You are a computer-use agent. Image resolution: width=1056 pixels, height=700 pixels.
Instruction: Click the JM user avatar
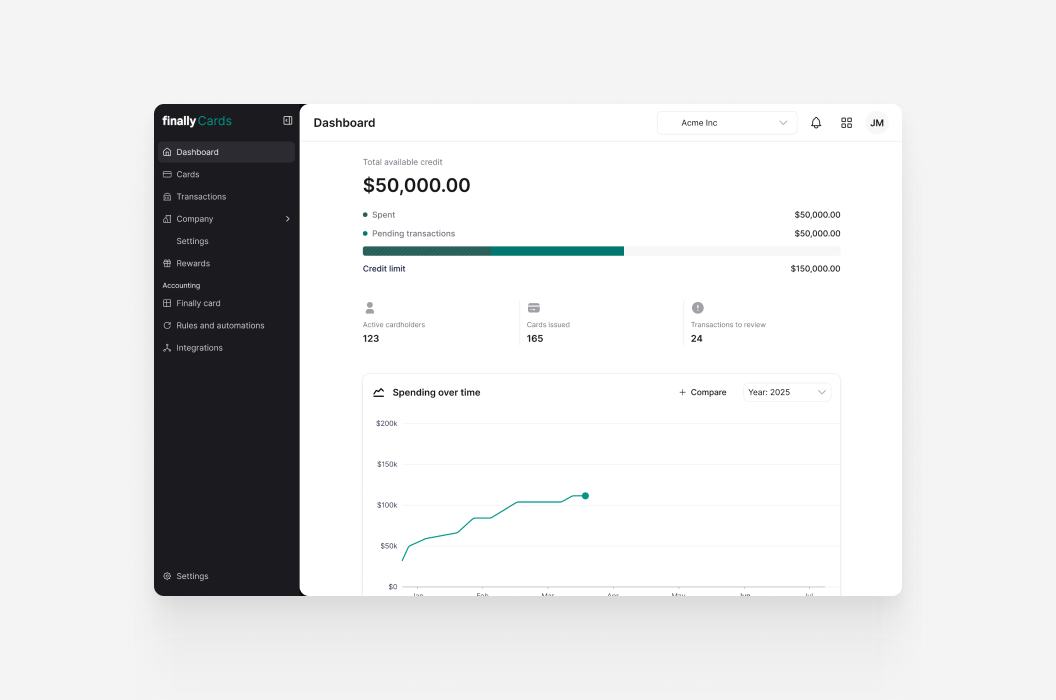click(x=877, y=123)
